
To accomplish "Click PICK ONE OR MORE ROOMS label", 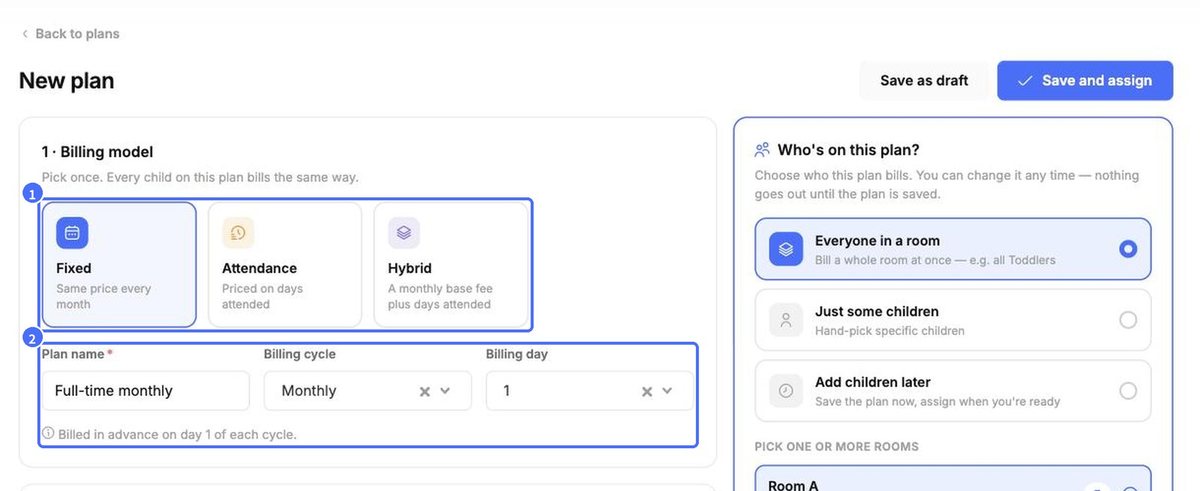I will tap(837, 447).
